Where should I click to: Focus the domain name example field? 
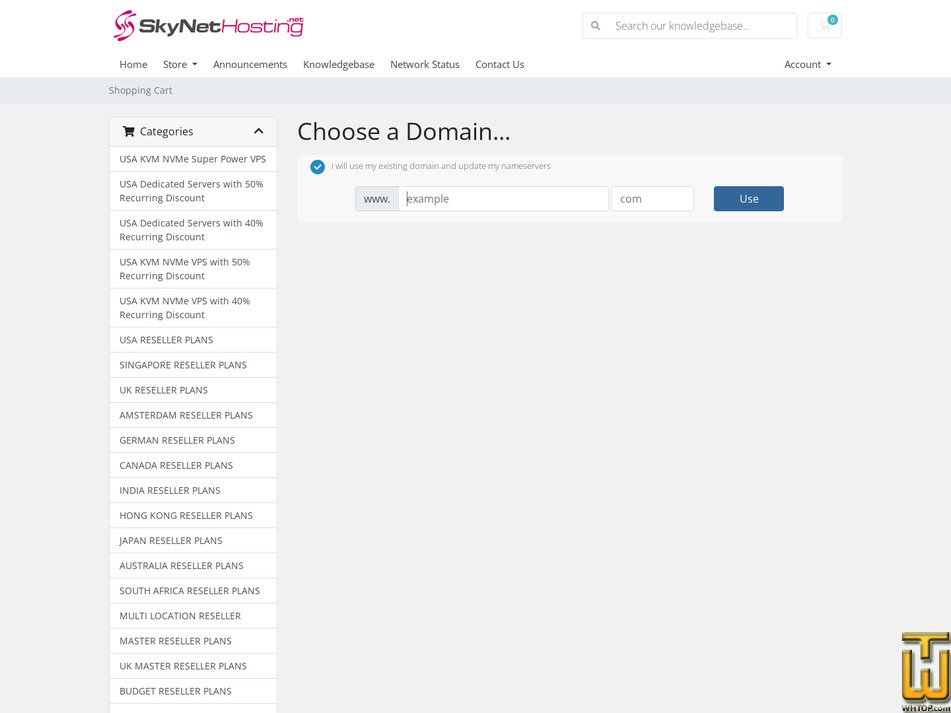click(x=503, y=199)
